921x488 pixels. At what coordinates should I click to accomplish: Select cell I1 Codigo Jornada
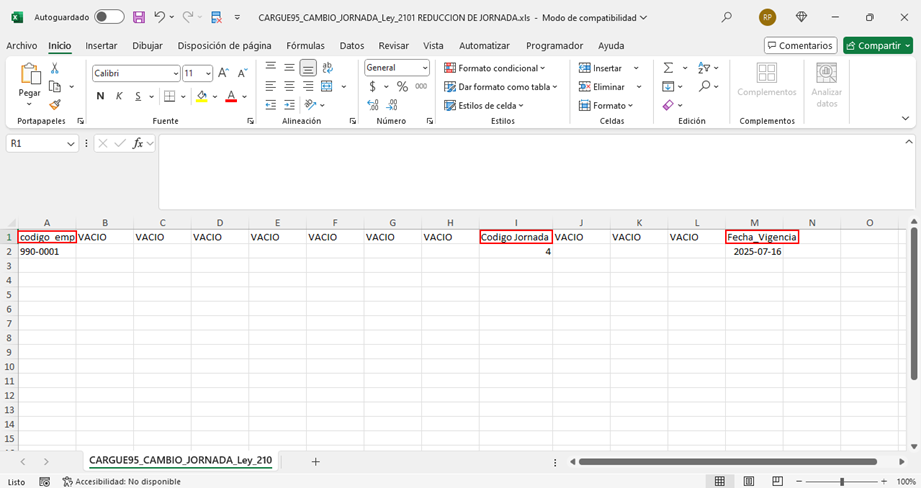[515, 237]
